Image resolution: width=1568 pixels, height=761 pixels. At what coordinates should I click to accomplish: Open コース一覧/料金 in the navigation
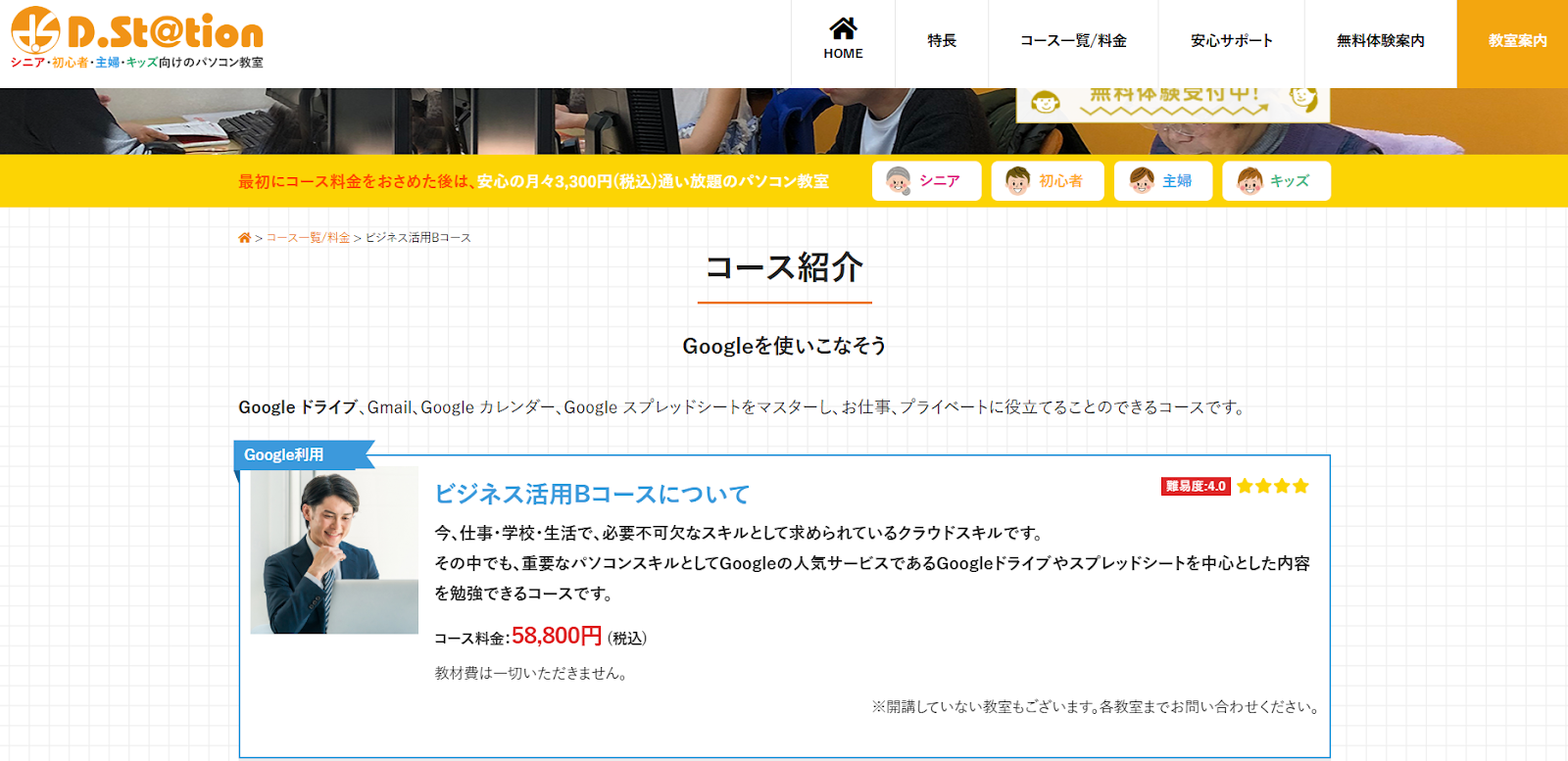(1073, 41)
